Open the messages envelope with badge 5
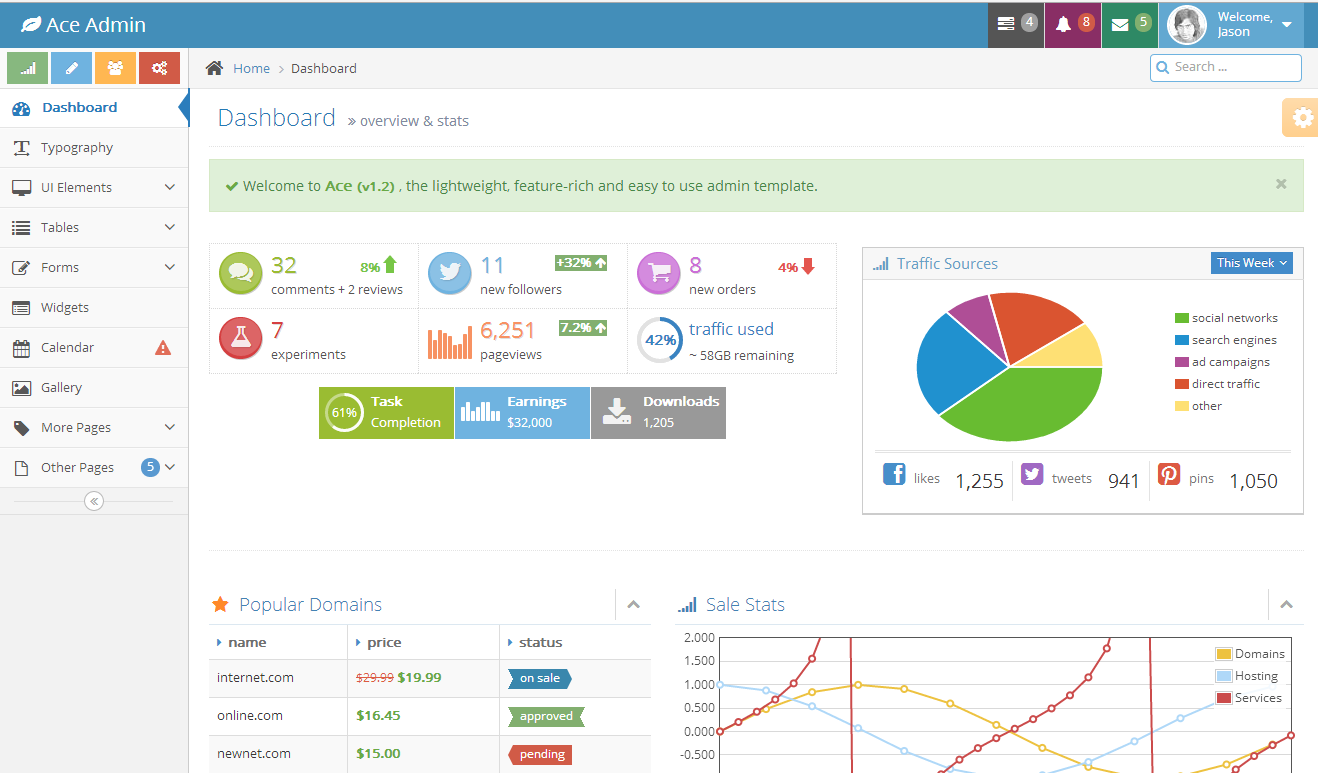The height and width of the screenshot is (773, 1318). coord(1130,24)
